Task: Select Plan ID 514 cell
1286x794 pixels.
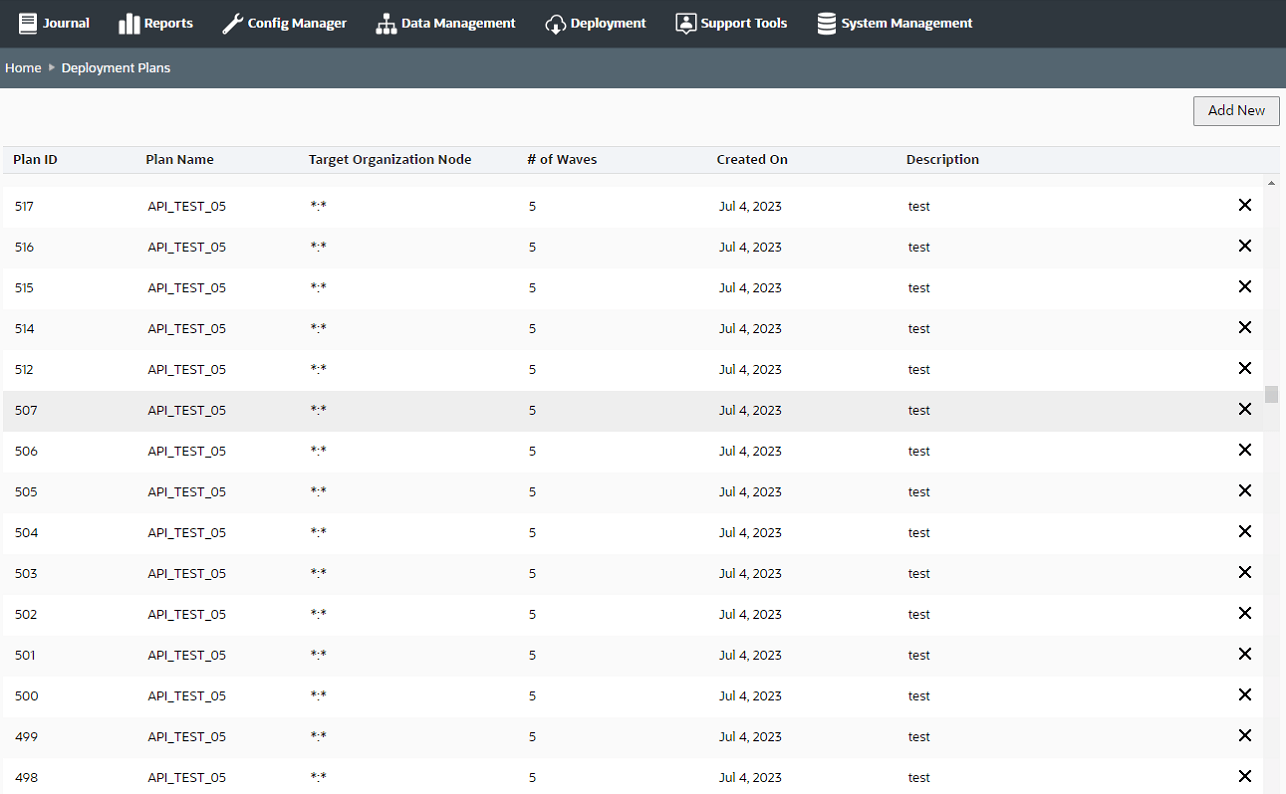Action: coord(24,329)
